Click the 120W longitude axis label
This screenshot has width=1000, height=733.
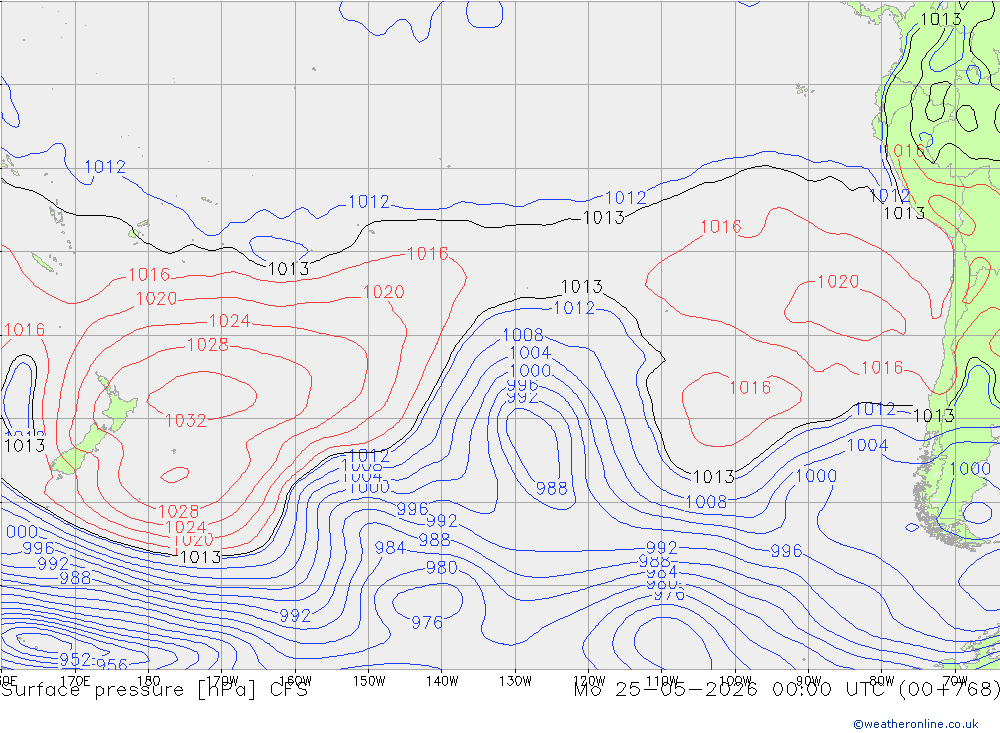pos(589,681)
